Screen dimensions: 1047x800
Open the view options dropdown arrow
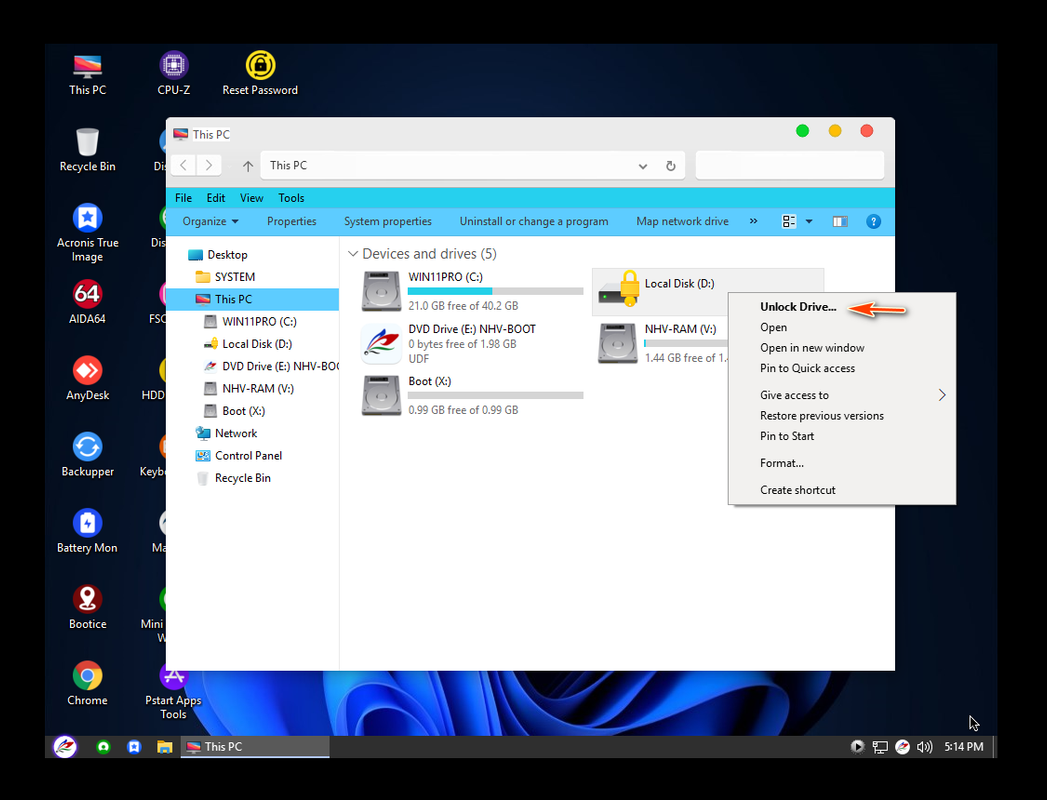[x=809, y=222]
